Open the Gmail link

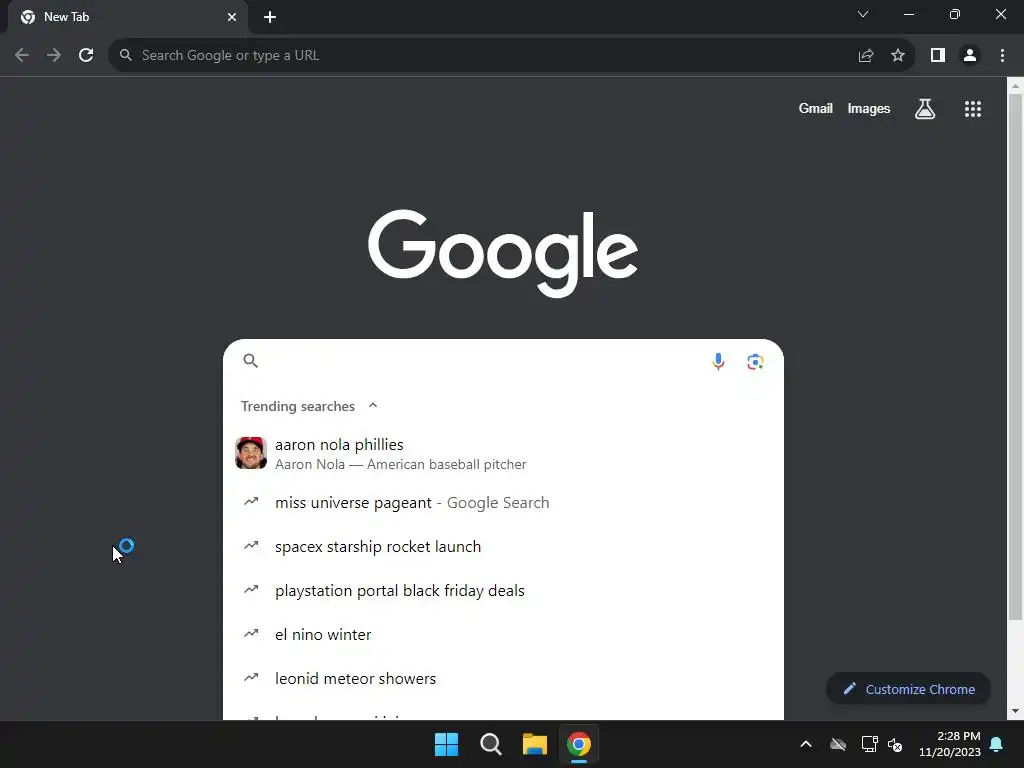coord(816,108)
